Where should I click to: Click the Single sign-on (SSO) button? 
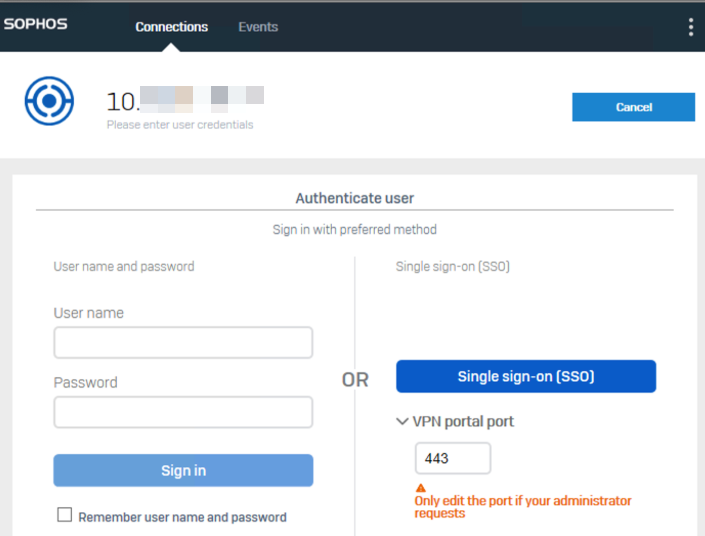coord(526,377)
